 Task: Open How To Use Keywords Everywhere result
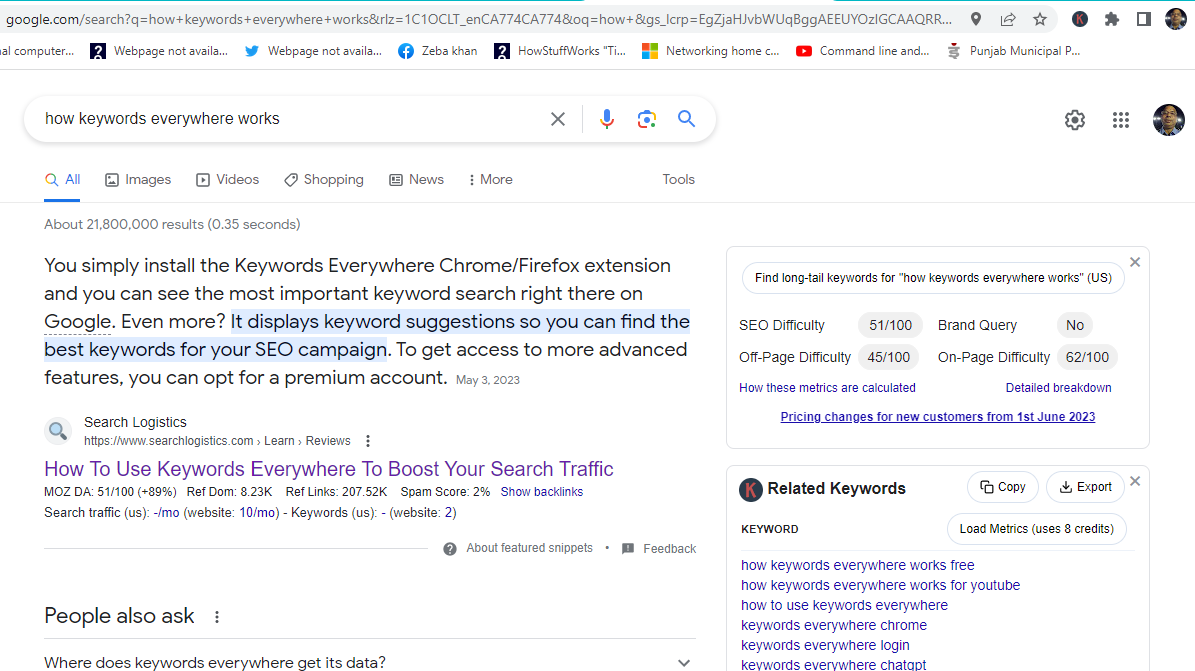coord(328,468)
